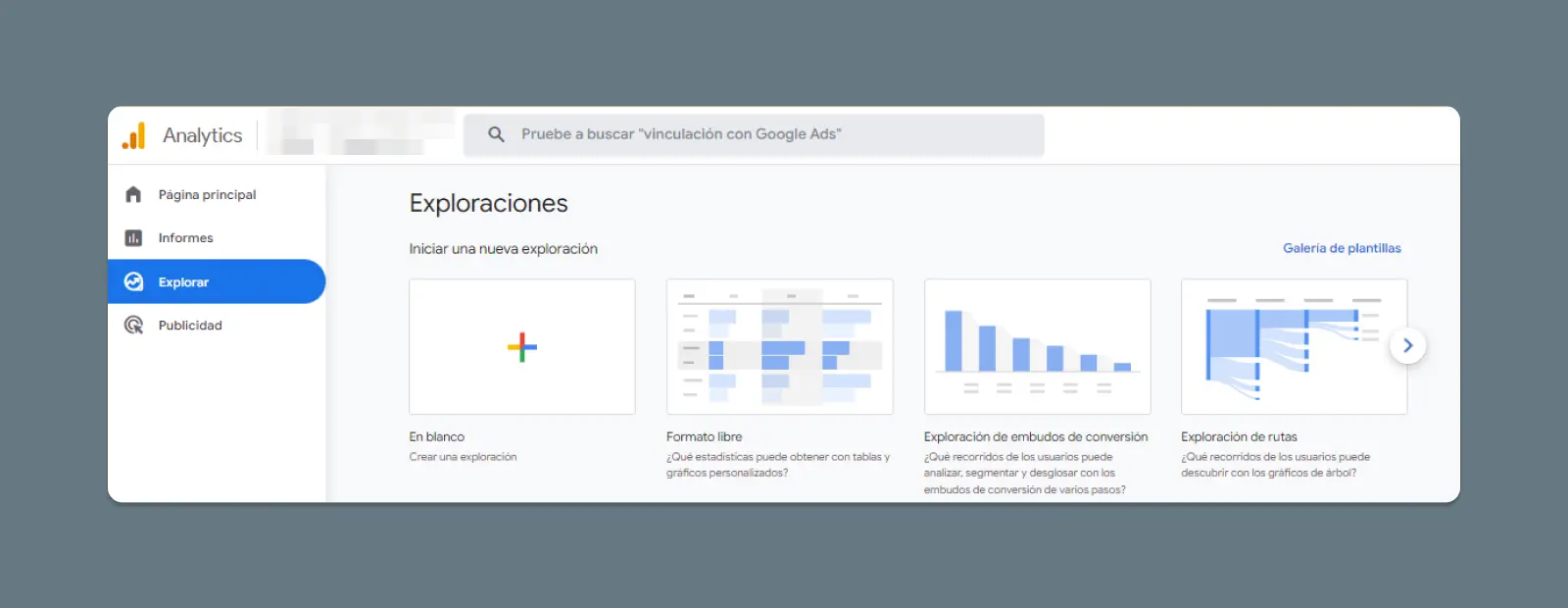Screen dimensions: 1568x608
Task: Click the Publicidad target icon in sidebar
Action: pos(133,326)
